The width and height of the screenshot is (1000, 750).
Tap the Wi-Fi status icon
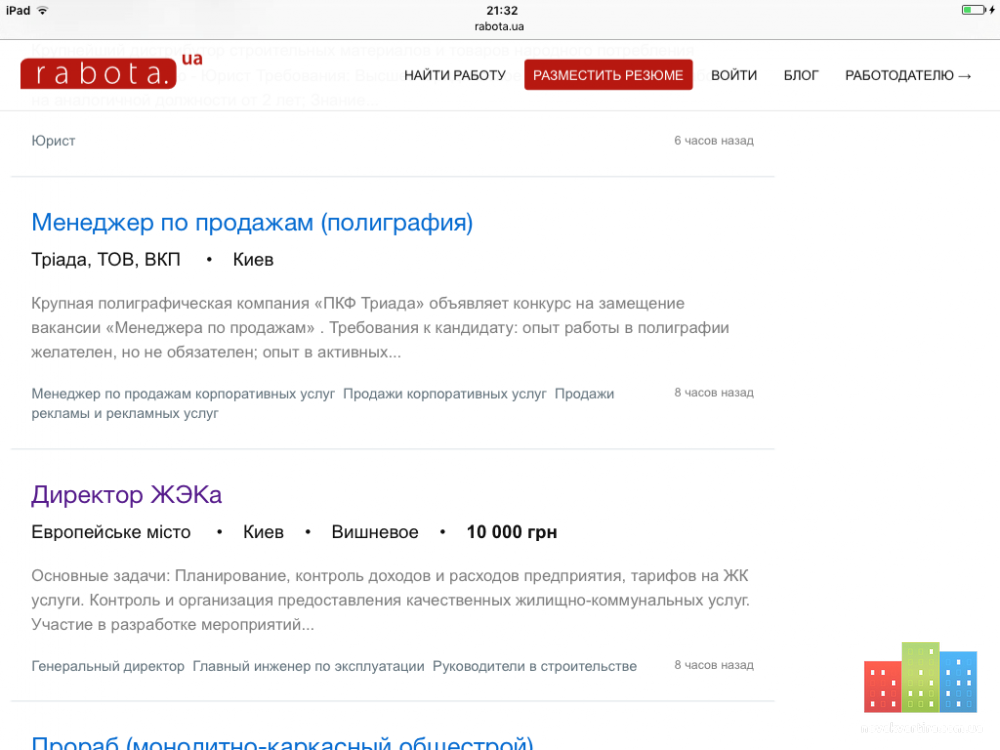tap(43, 10)
